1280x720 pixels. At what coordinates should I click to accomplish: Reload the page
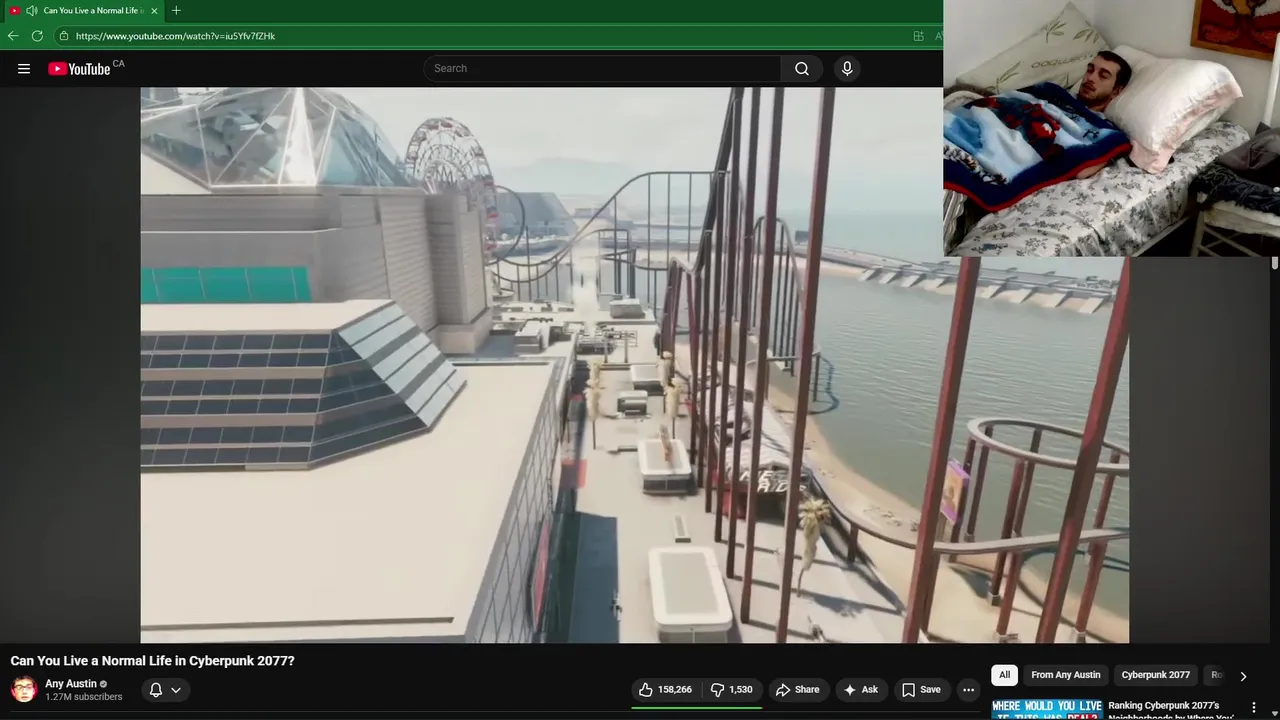(37, 36)
